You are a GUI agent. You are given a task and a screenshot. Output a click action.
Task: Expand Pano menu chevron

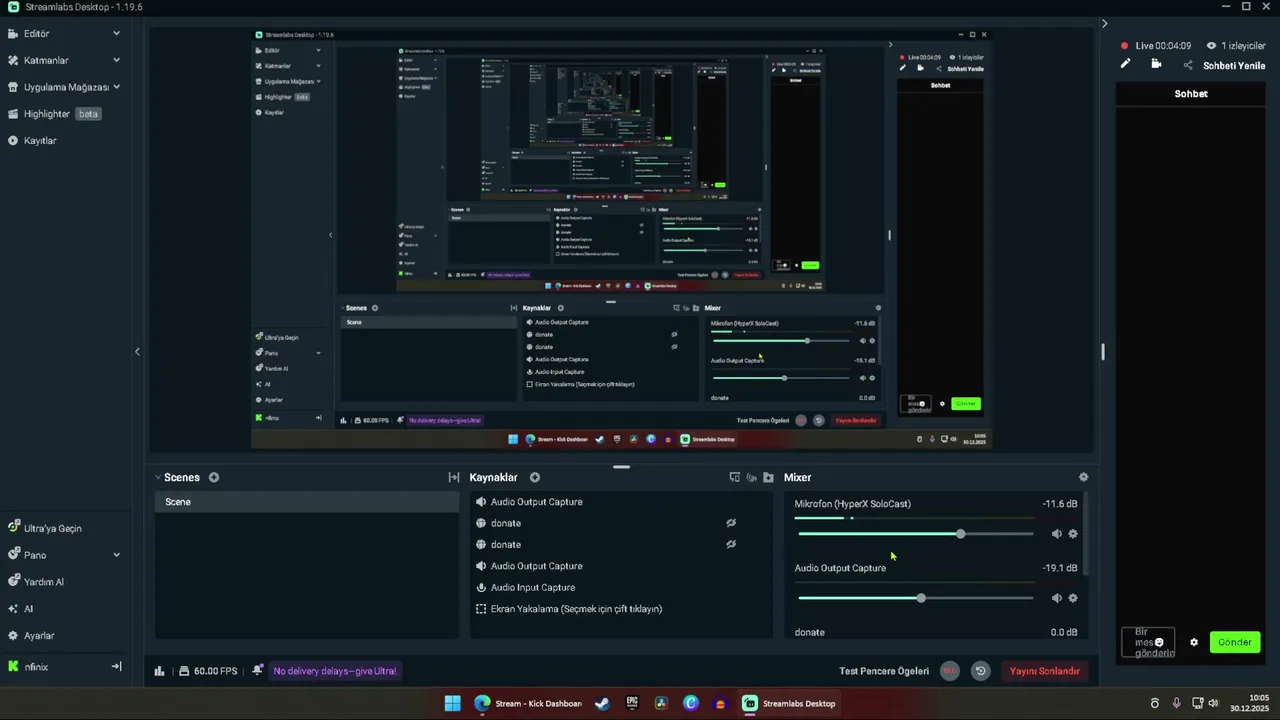116,555
